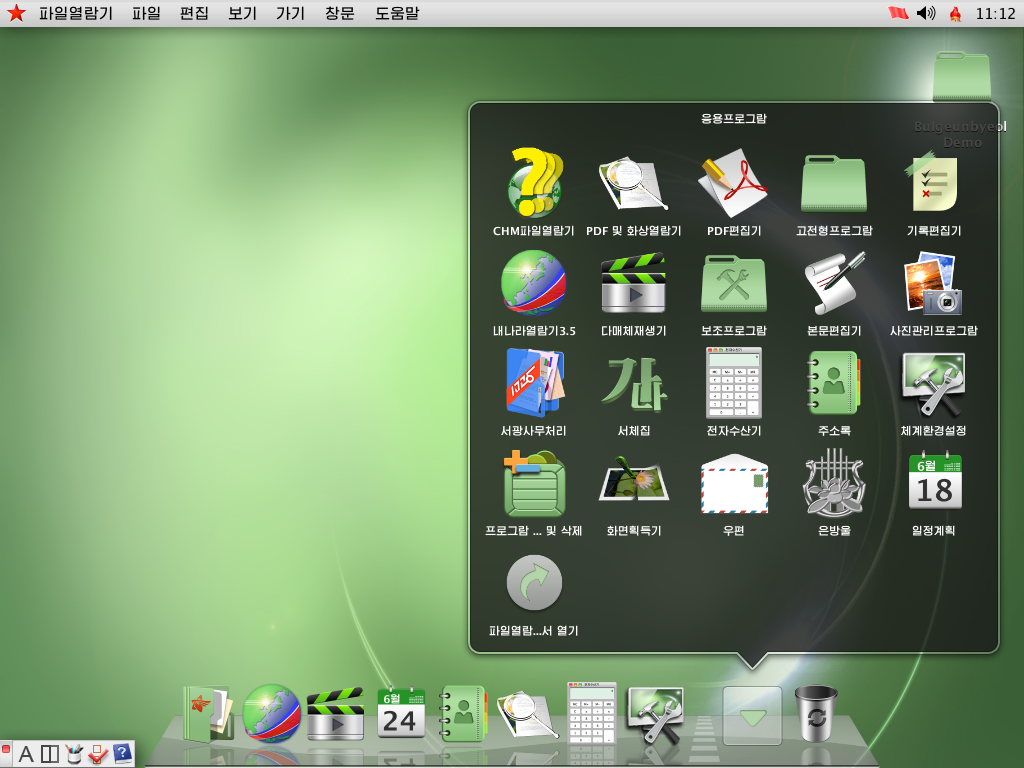
Task: Open the 보기 menu
Action: click(242, 13)
